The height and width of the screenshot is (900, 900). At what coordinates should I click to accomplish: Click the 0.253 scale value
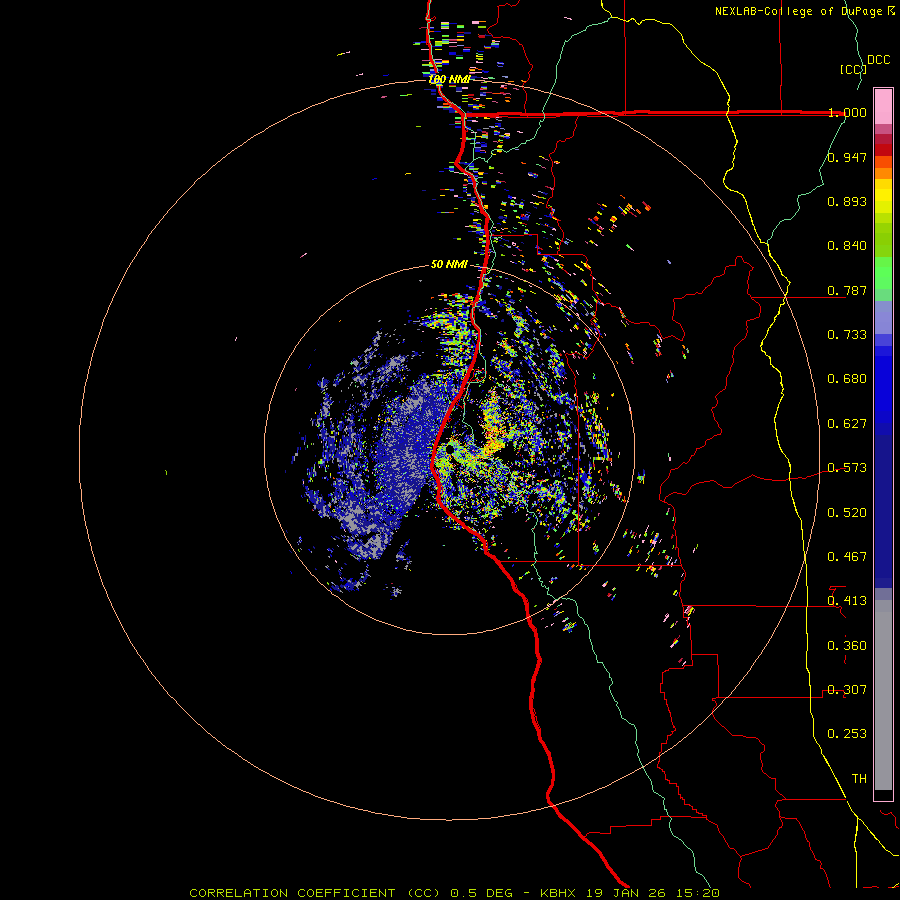847,734
